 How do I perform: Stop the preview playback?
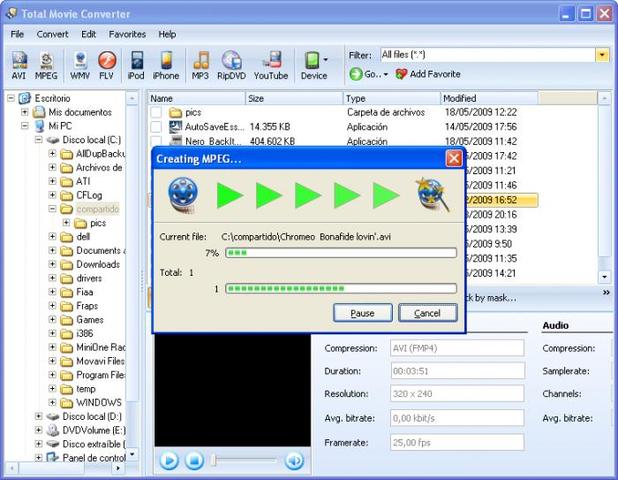click(x=194, y=460)
